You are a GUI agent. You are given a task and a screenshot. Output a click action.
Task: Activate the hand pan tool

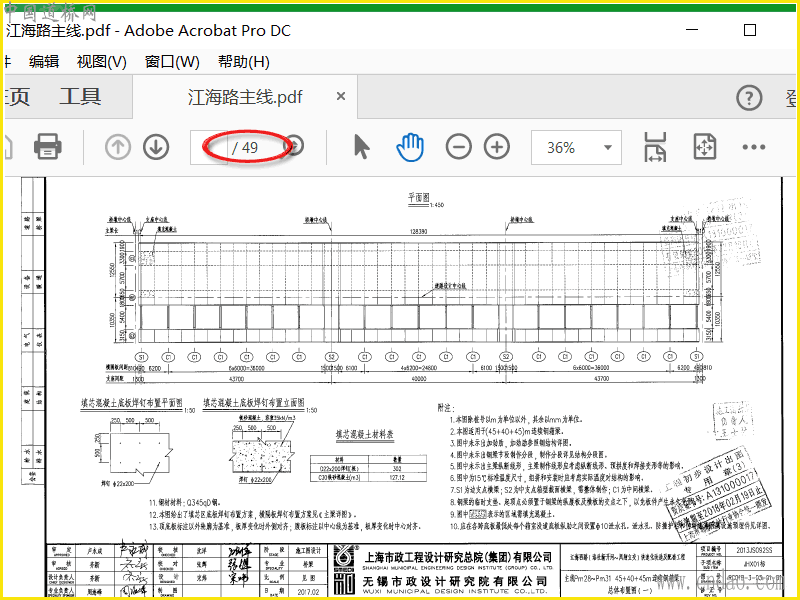pos(410,147)
